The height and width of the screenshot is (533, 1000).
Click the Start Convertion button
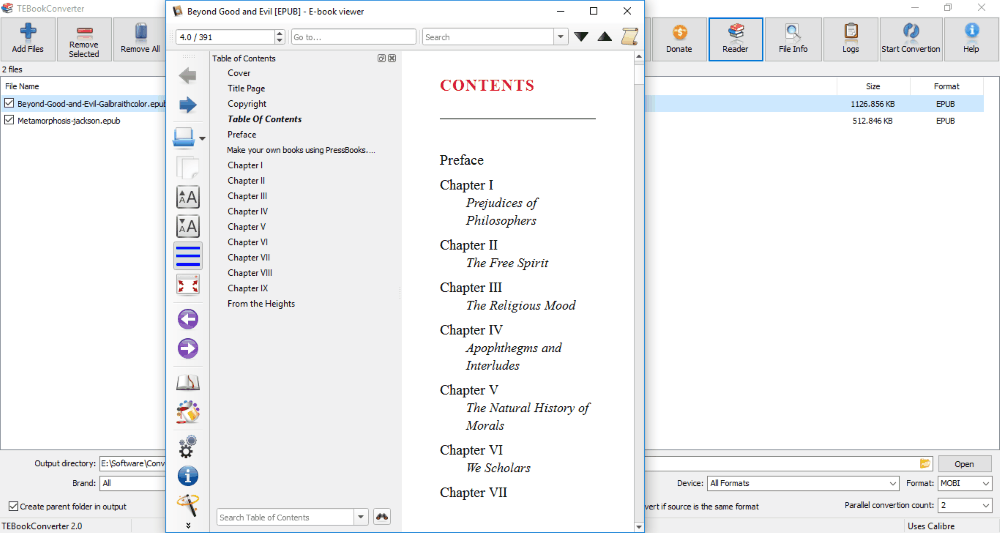tap(910, 40)
